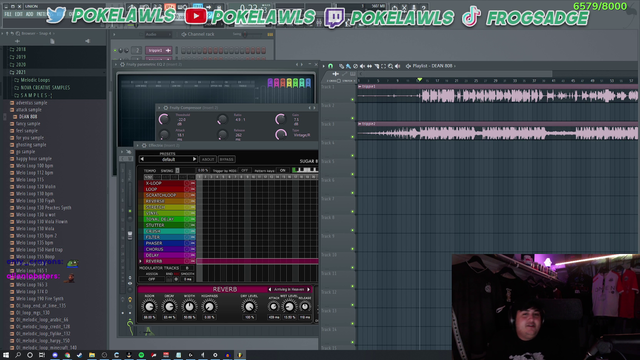Click the playlist timeline position marker
Viewport: 640px width, 360px height.
click(x=419, y=80)
